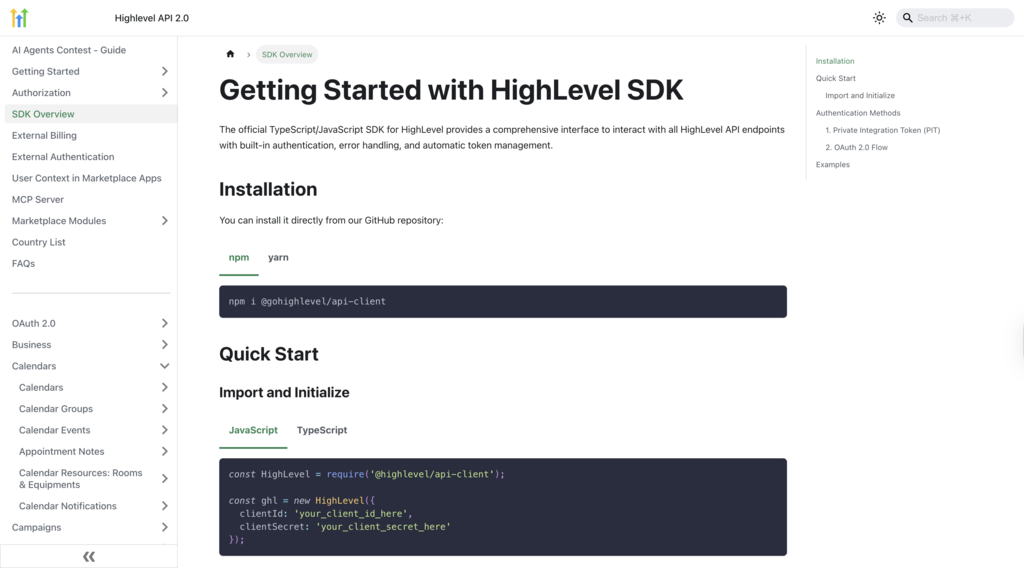The height and width of the screenshot is (568, 1024).
Task: Select SDK Overview in sidebar
Action: pyautogui.click(x=91, y=114)
